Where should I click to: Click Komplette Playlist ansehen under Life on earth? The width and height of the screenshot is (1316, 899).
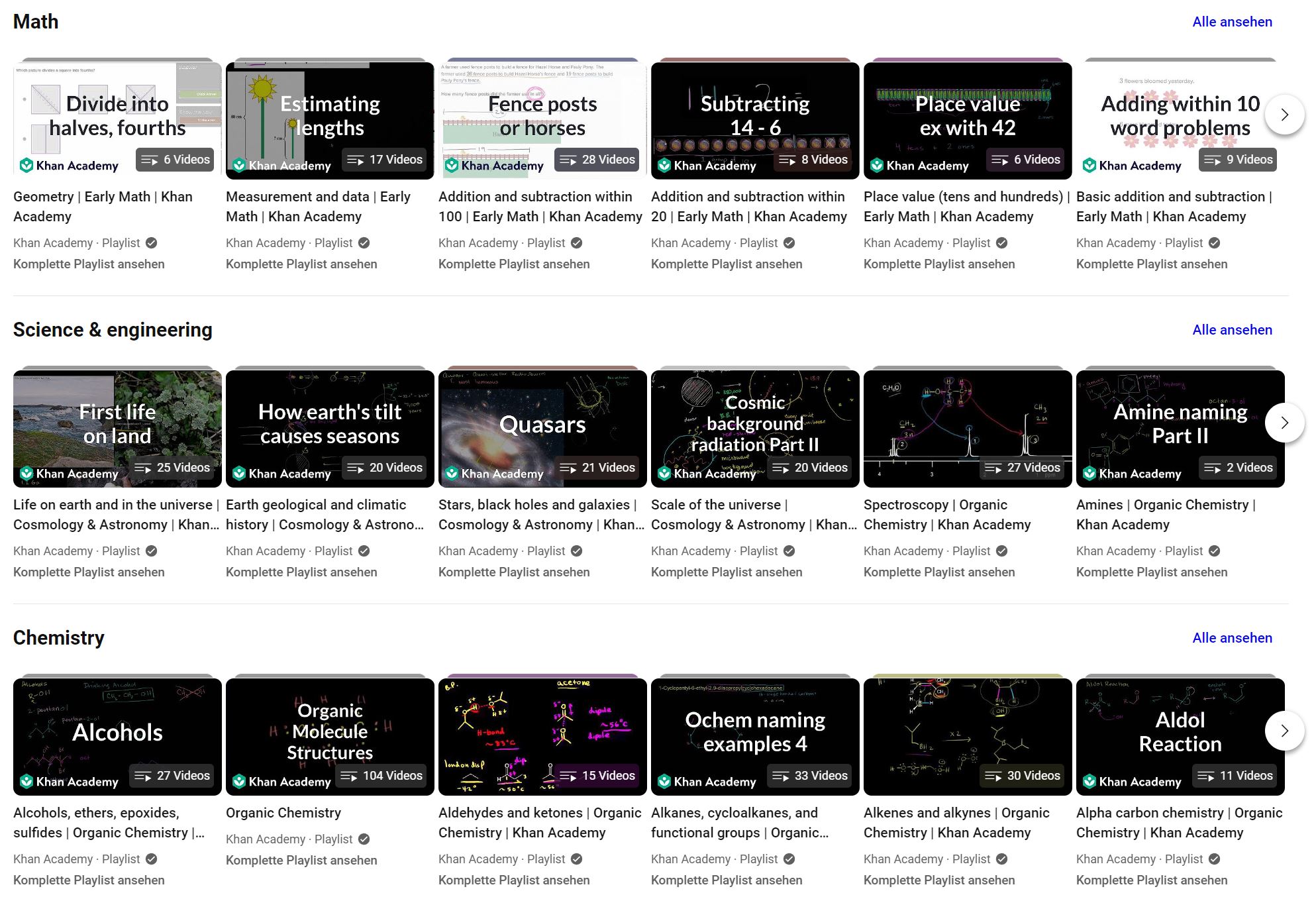[89, 572]
